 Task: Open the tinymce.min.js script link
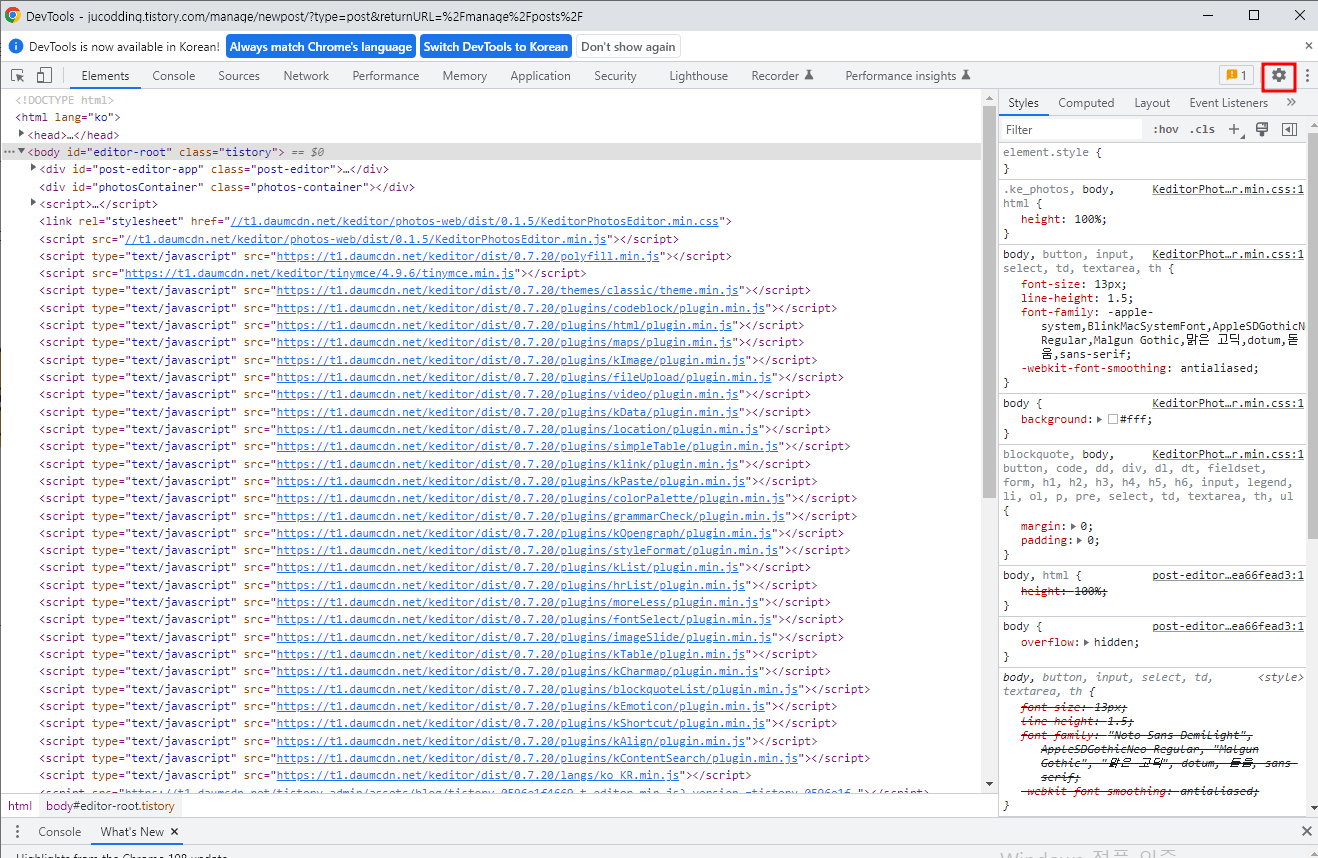(320, 273)
